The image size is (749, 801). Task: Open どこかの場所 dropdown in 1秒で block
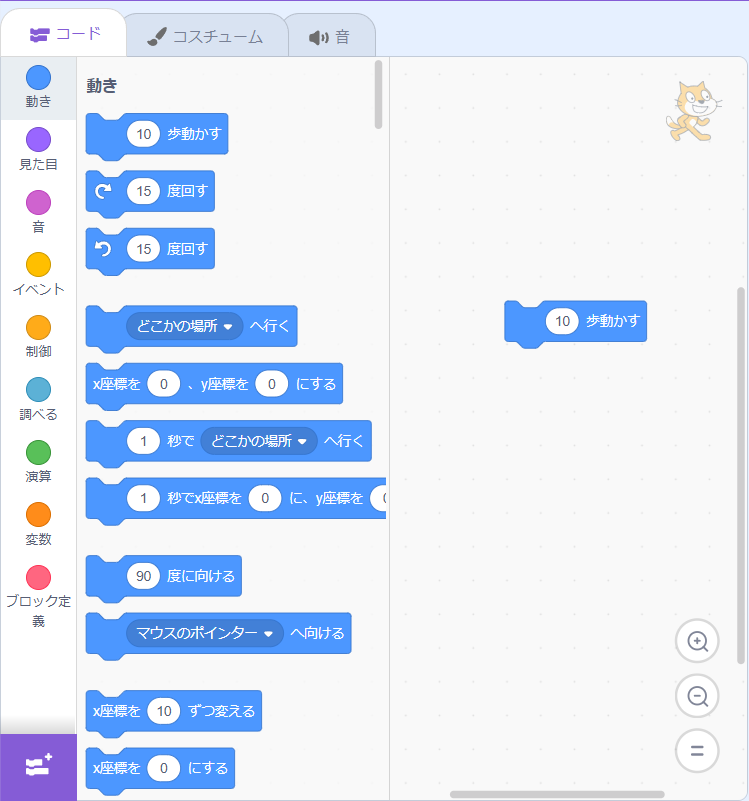[259, 441]
